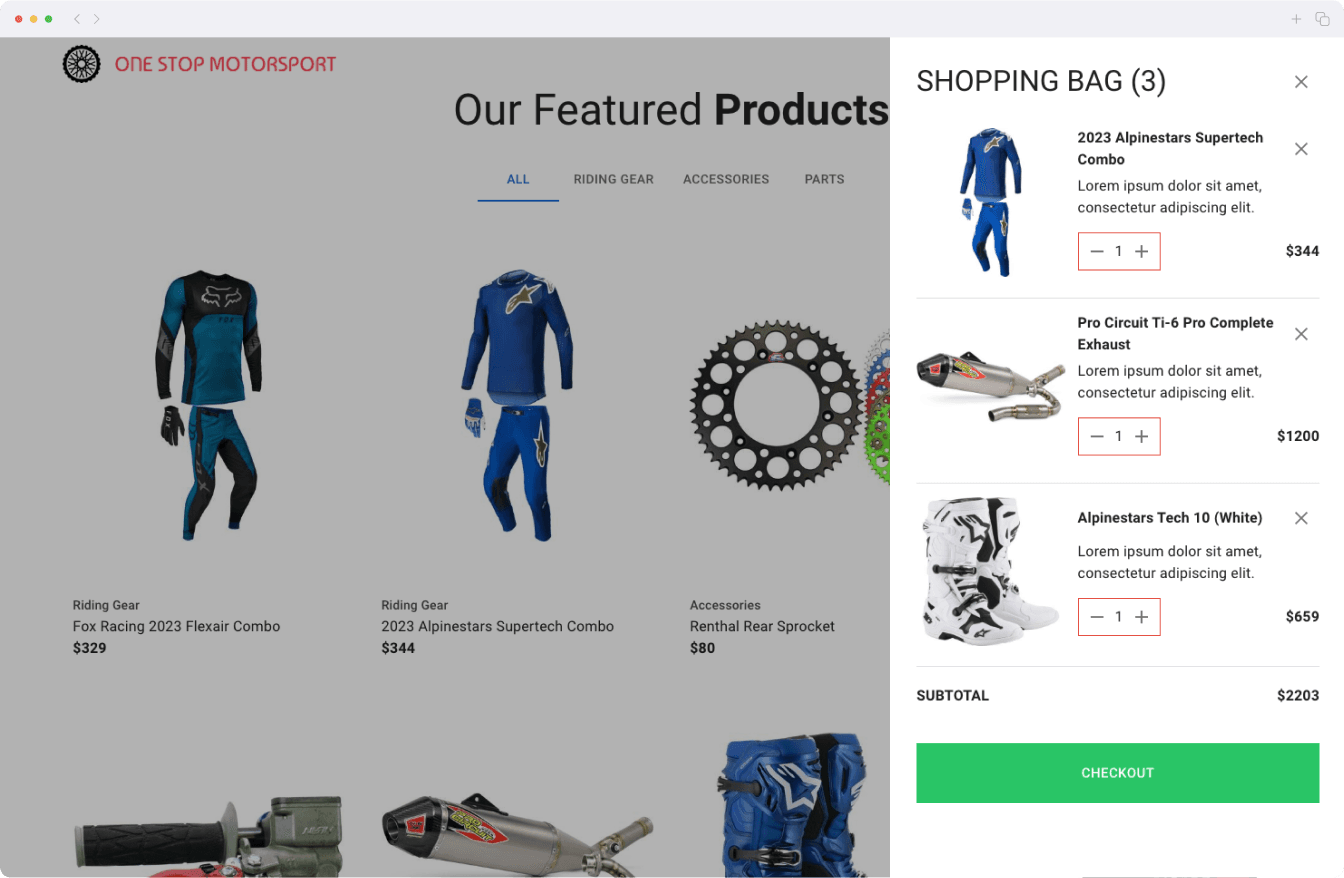1344x878 pixels.
Task: Click the green Checkout button
Action: (1118, 773)
